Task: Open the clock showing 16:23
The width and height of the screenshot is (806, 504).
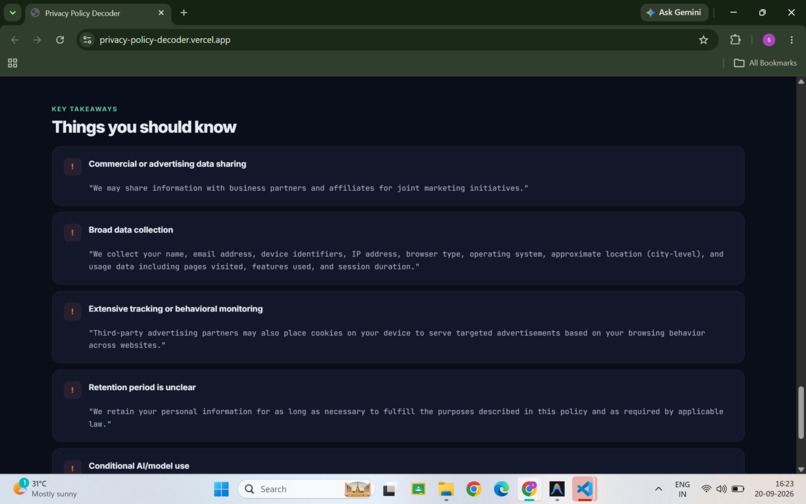Action: [774, 489]
